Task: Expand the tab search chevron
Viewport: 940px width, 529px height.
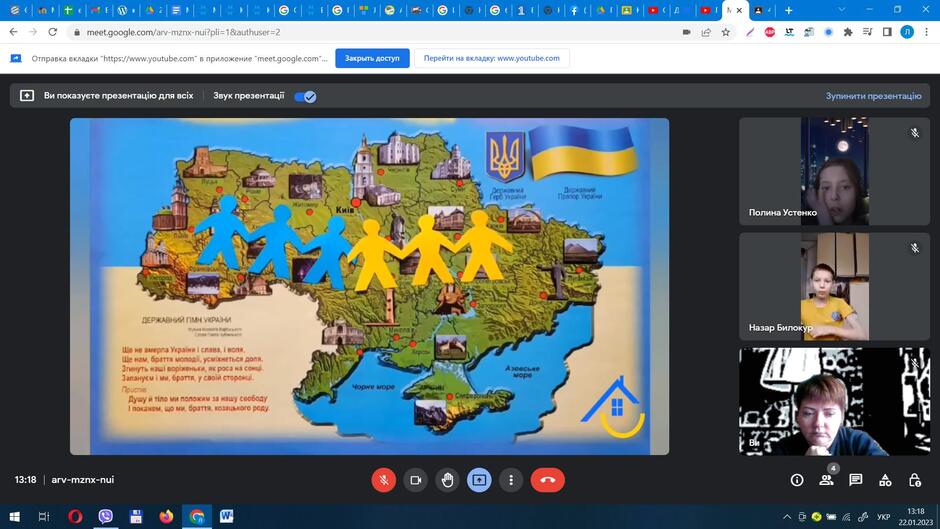Action: [x=842, y=10]
